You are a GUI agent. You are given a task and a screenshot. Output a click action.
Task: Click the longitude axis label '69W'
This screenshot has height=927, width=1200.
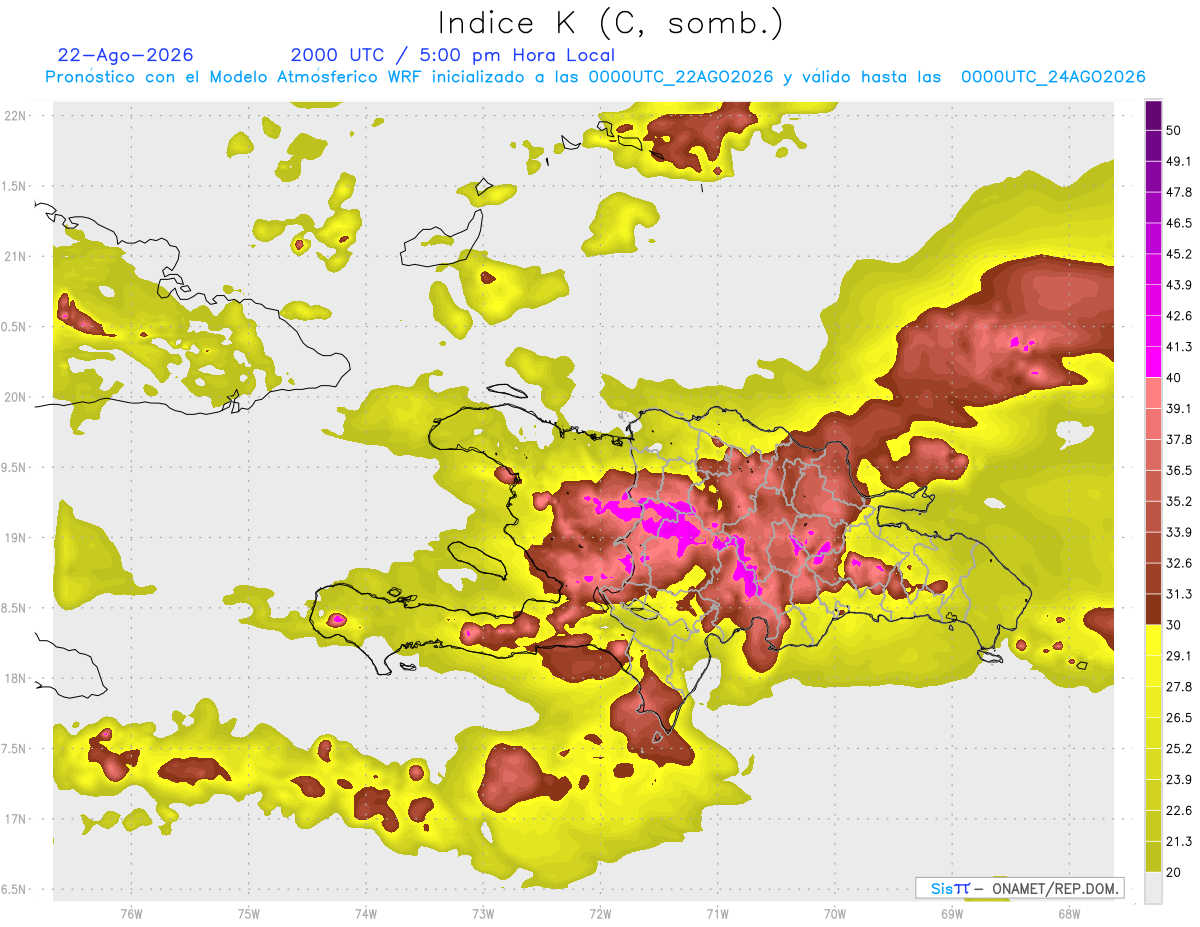tap(951, 914)
